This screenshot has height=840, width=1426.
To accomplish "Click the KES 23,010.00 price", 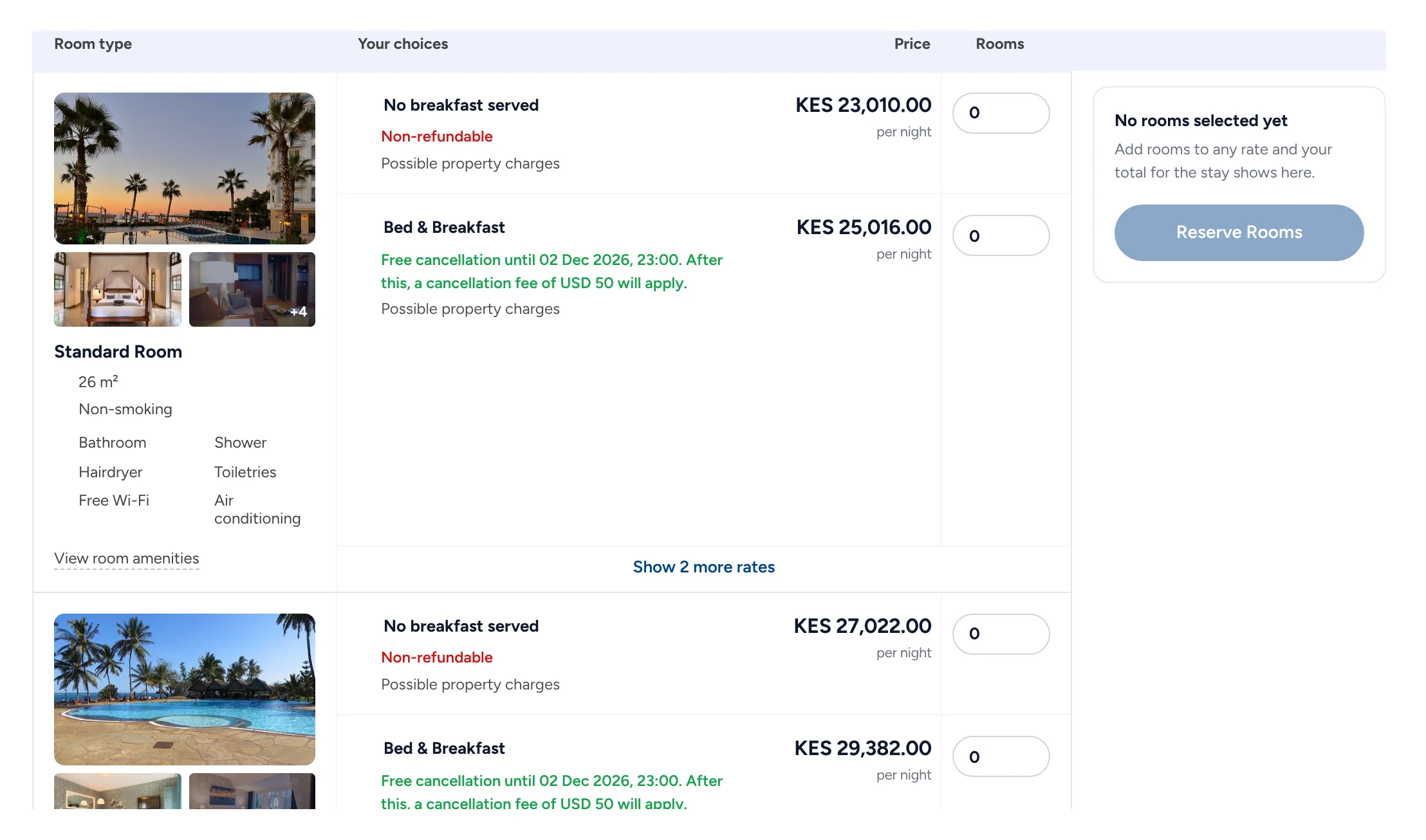I will pyautogui.click(x=864, y=105).
